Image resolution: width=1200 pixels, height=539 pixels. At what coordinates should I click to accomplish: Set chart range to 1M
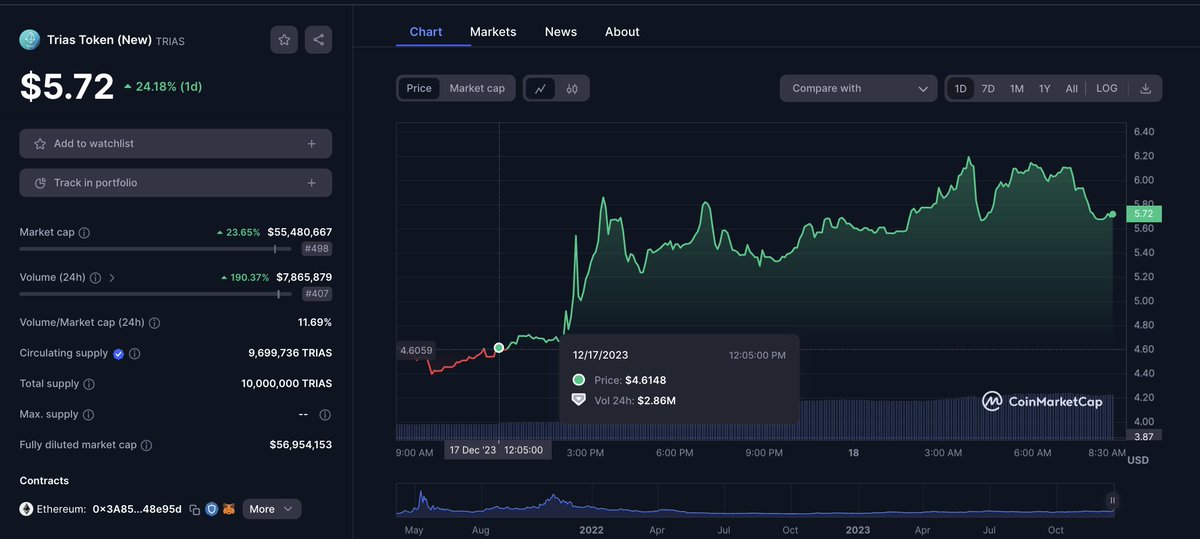[x=1017, y=88]
